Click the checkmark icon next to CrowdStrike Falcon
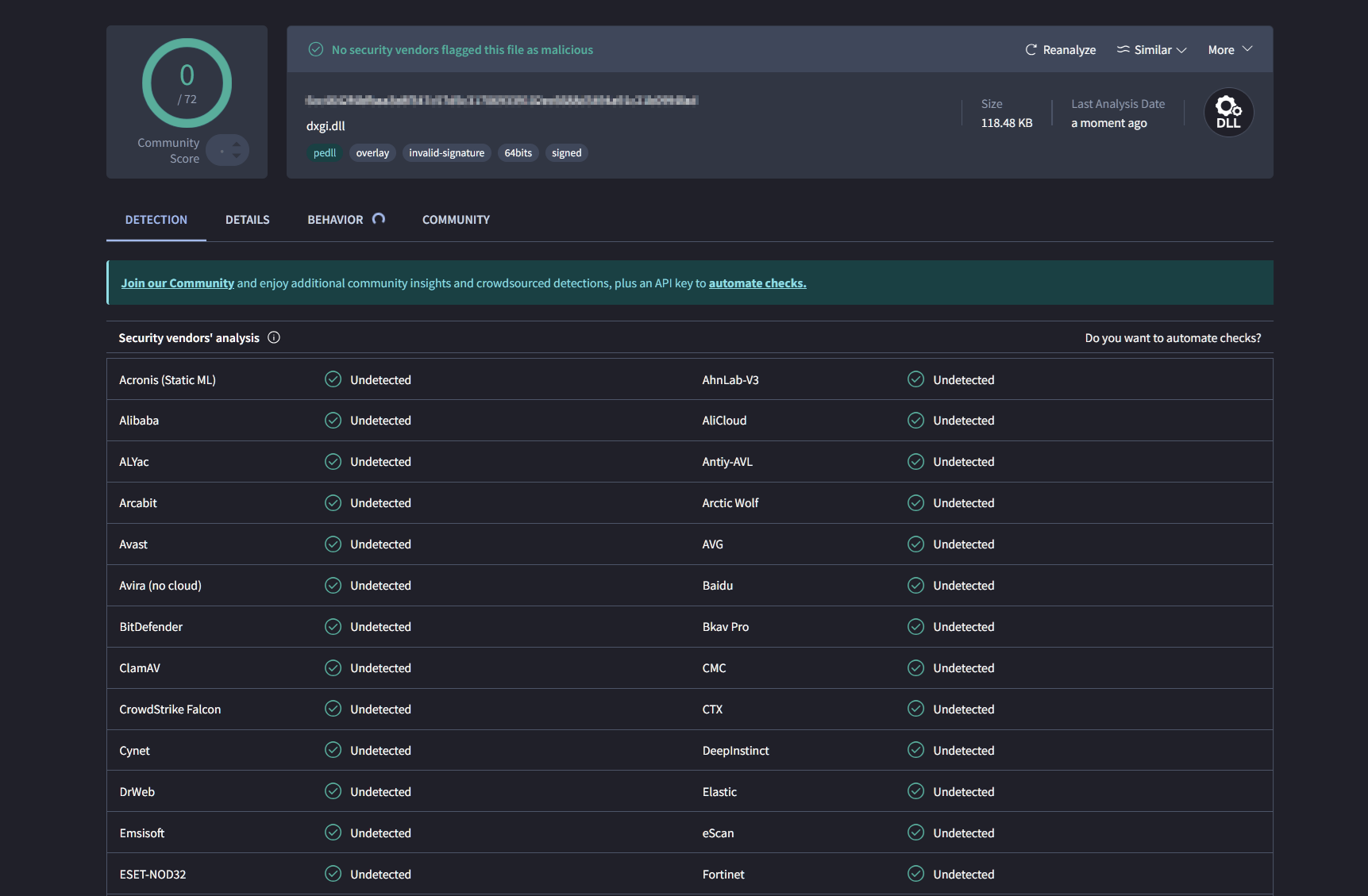1368x896 pixels. [333, 709]
